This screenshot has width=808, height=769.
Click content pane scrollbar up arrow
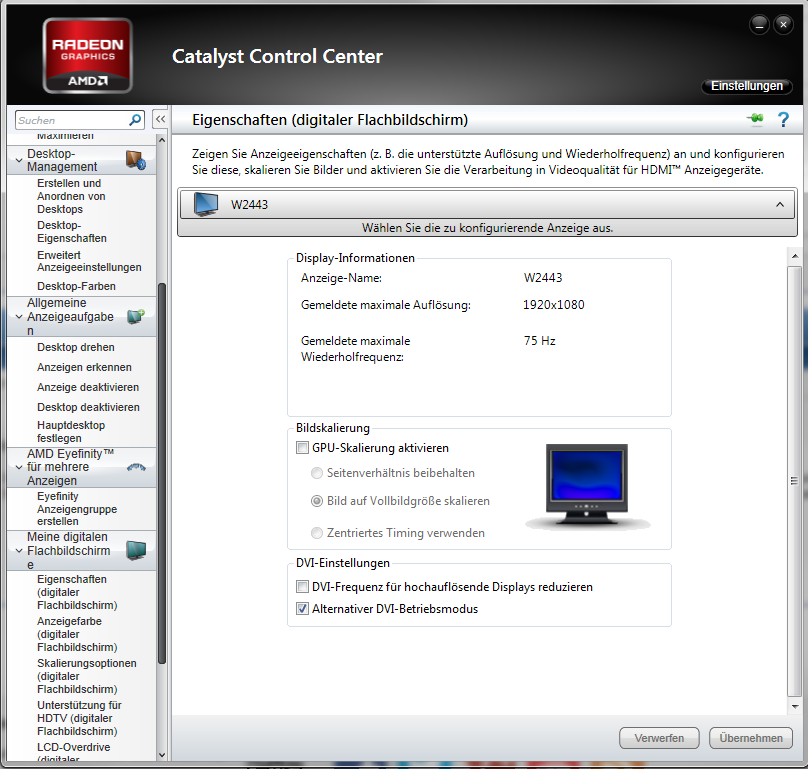tap(795, 256)
